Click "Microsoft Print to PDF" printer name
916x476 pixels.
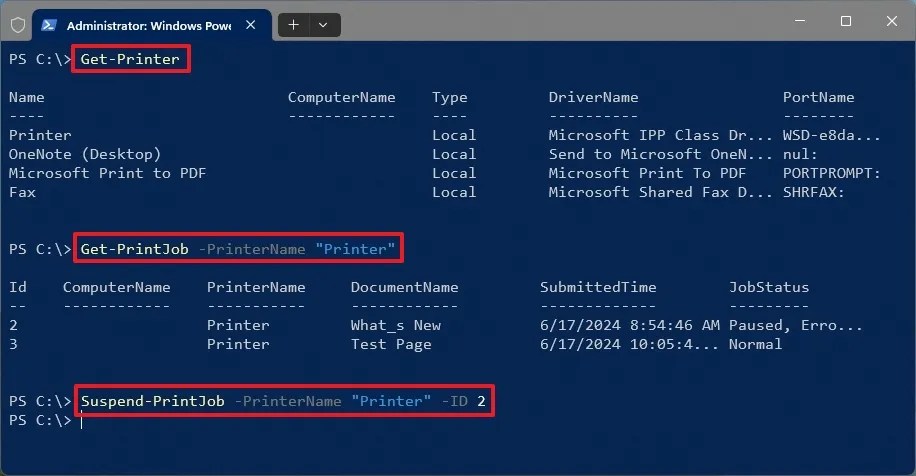click(x=107, y=173)
